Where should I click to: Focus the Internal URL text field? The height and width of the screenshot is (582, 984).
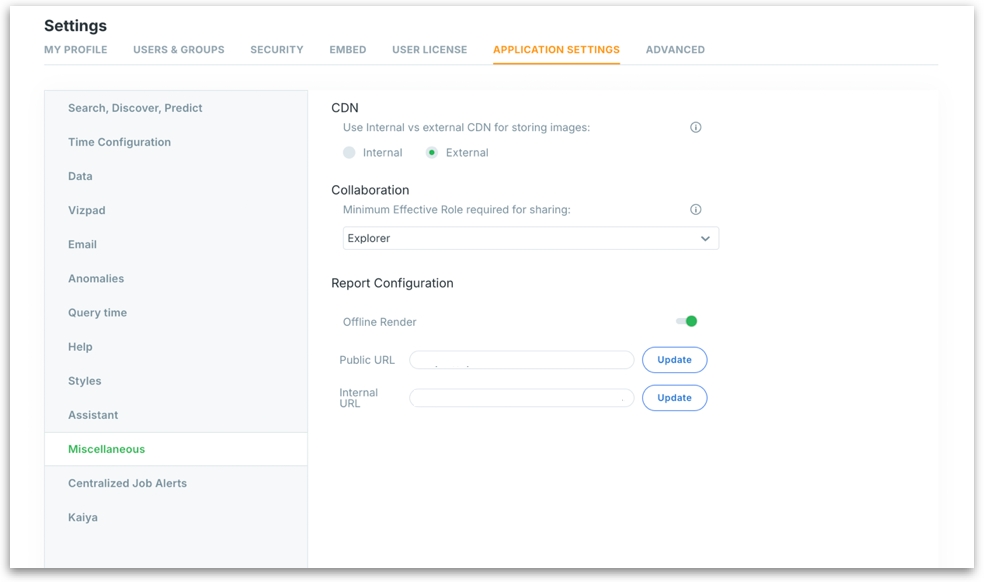click(x=521, y=398)
